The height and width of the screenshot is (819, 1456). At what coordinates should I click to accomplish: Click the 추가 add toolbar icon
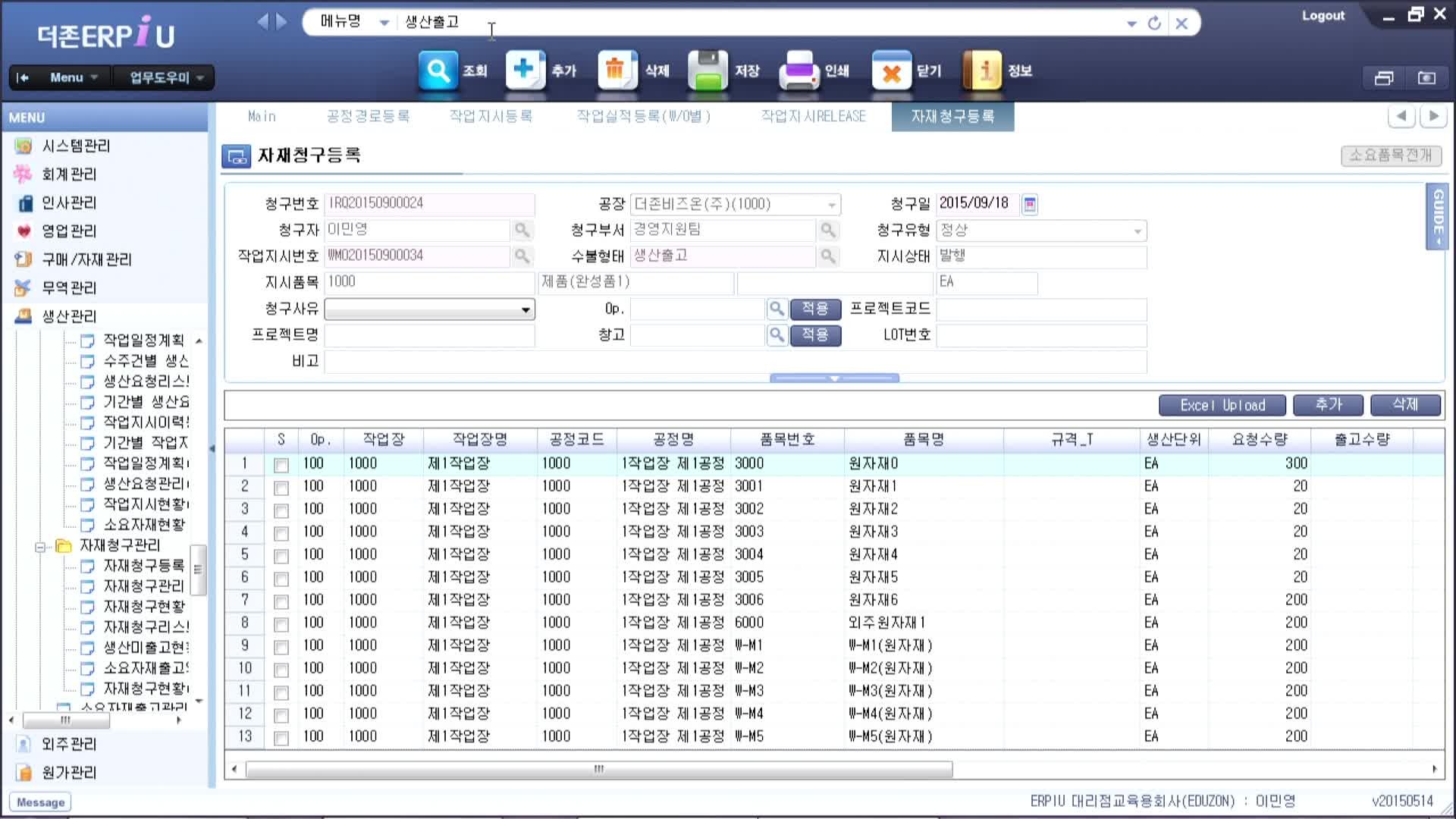525,71
